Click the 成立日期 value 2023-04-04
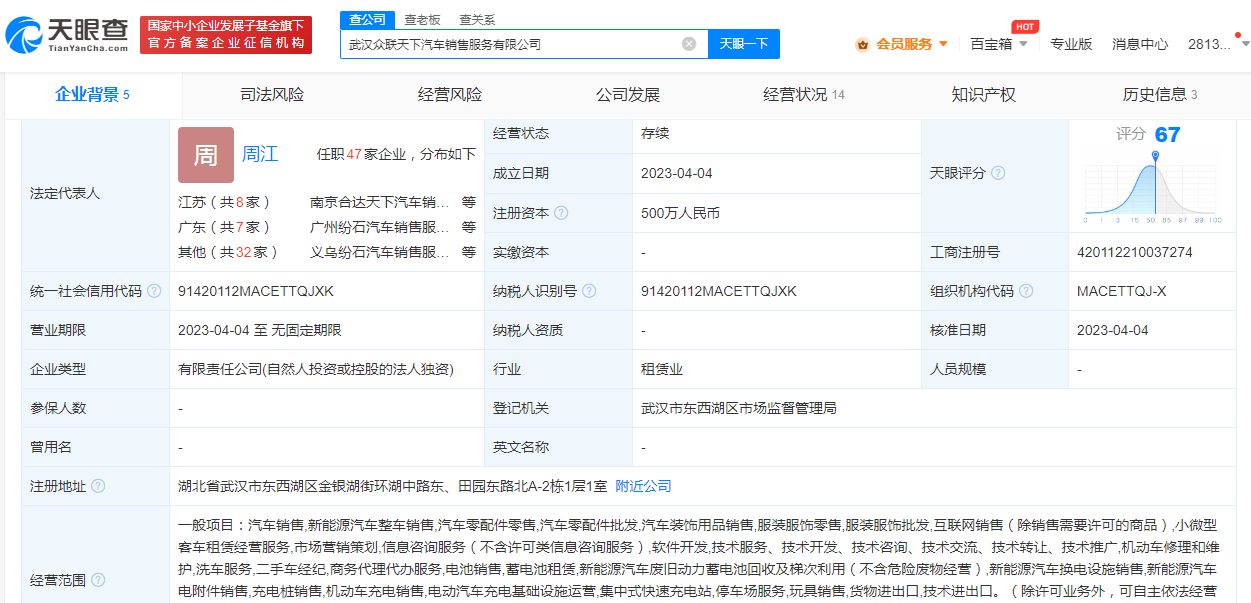Viewport: 1251px width, 603px height. pyautogui.click(x=677, y=173)
